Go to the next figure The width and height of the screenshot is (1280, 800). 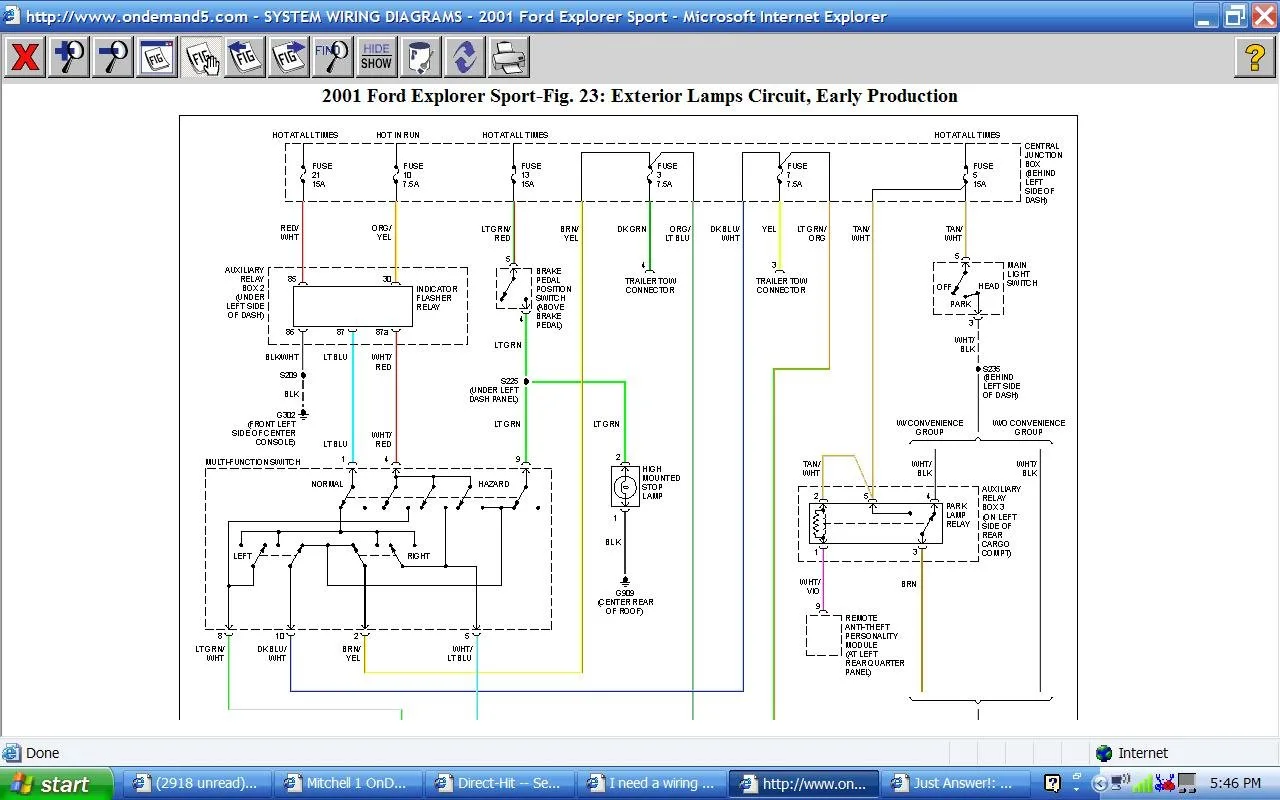[x=289, y=57]
